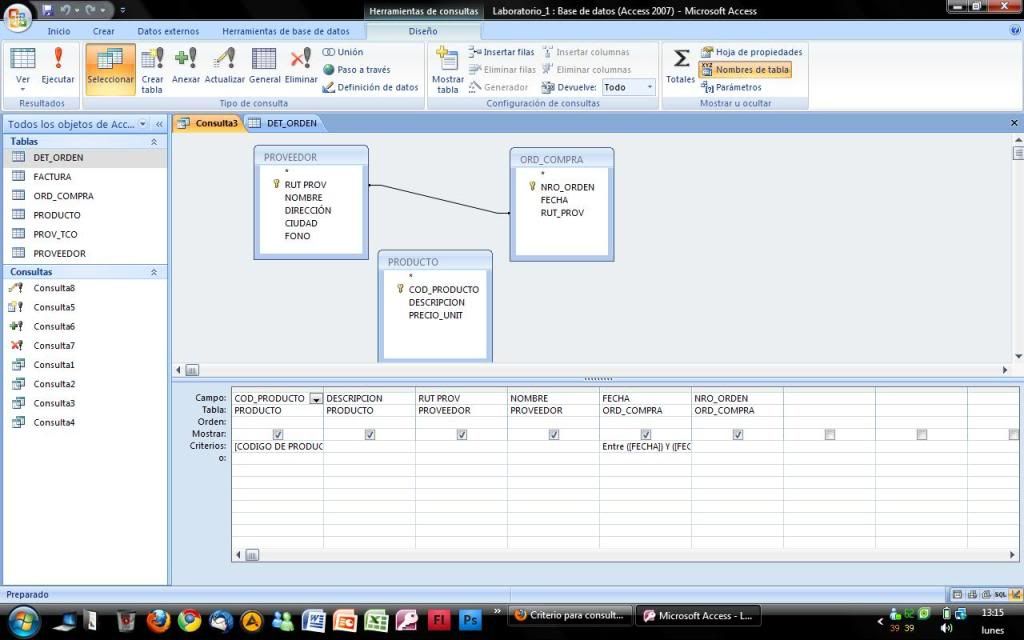This screenshot has height=640, width=1024.
Task: Toggle Mostrar checkbox for FECHA column
Action: 646,435
